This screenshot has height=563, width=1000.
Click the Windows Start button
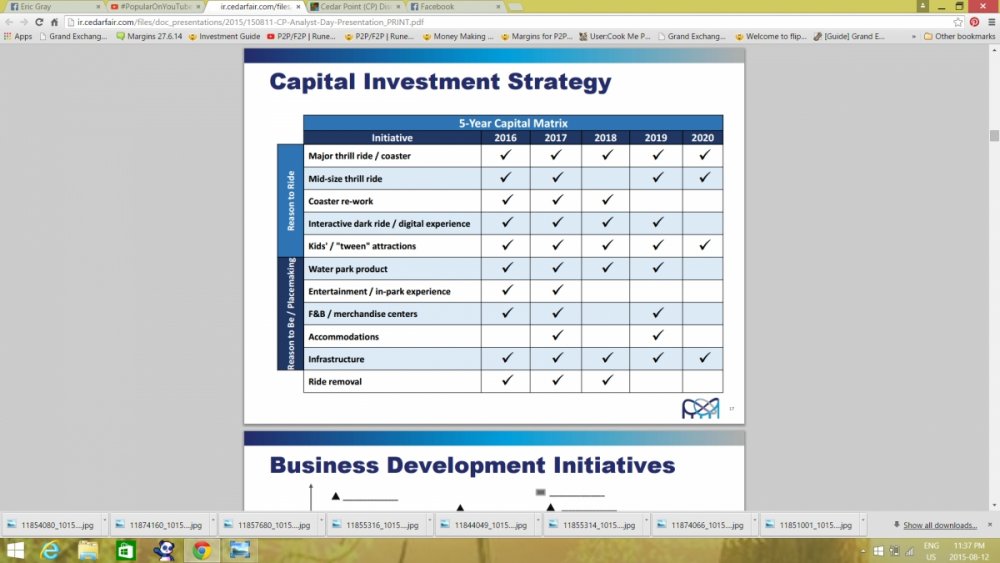[12, 549]
